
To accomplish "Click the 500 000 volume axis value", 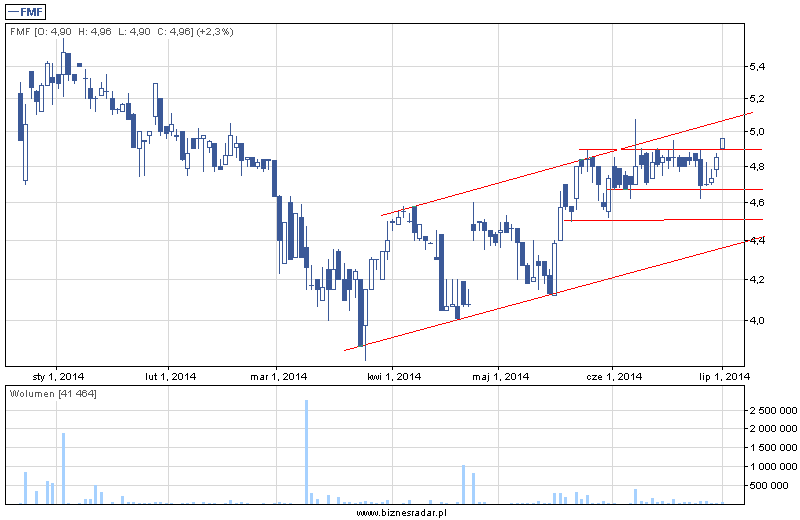I will pos(769,485).
